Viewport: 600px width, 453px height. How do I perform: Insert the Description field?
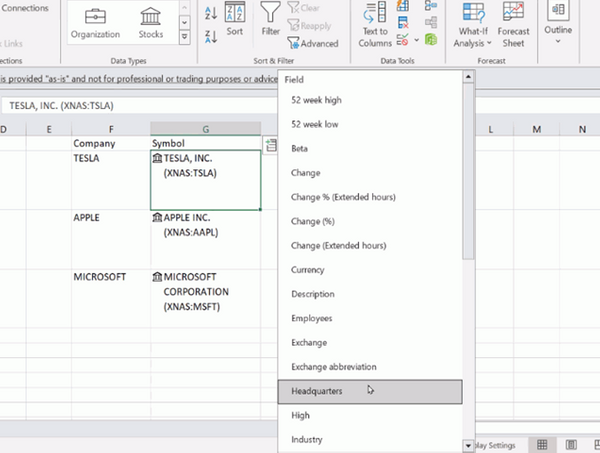370,294
